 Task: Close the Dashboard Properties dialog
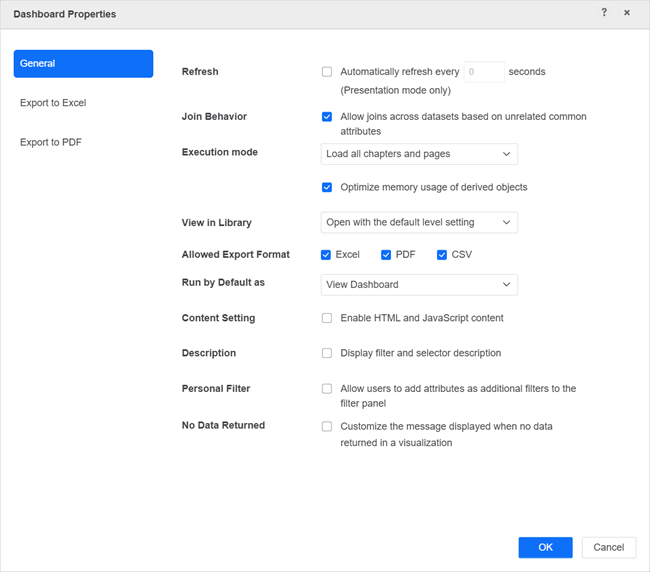tap(627, 13)
